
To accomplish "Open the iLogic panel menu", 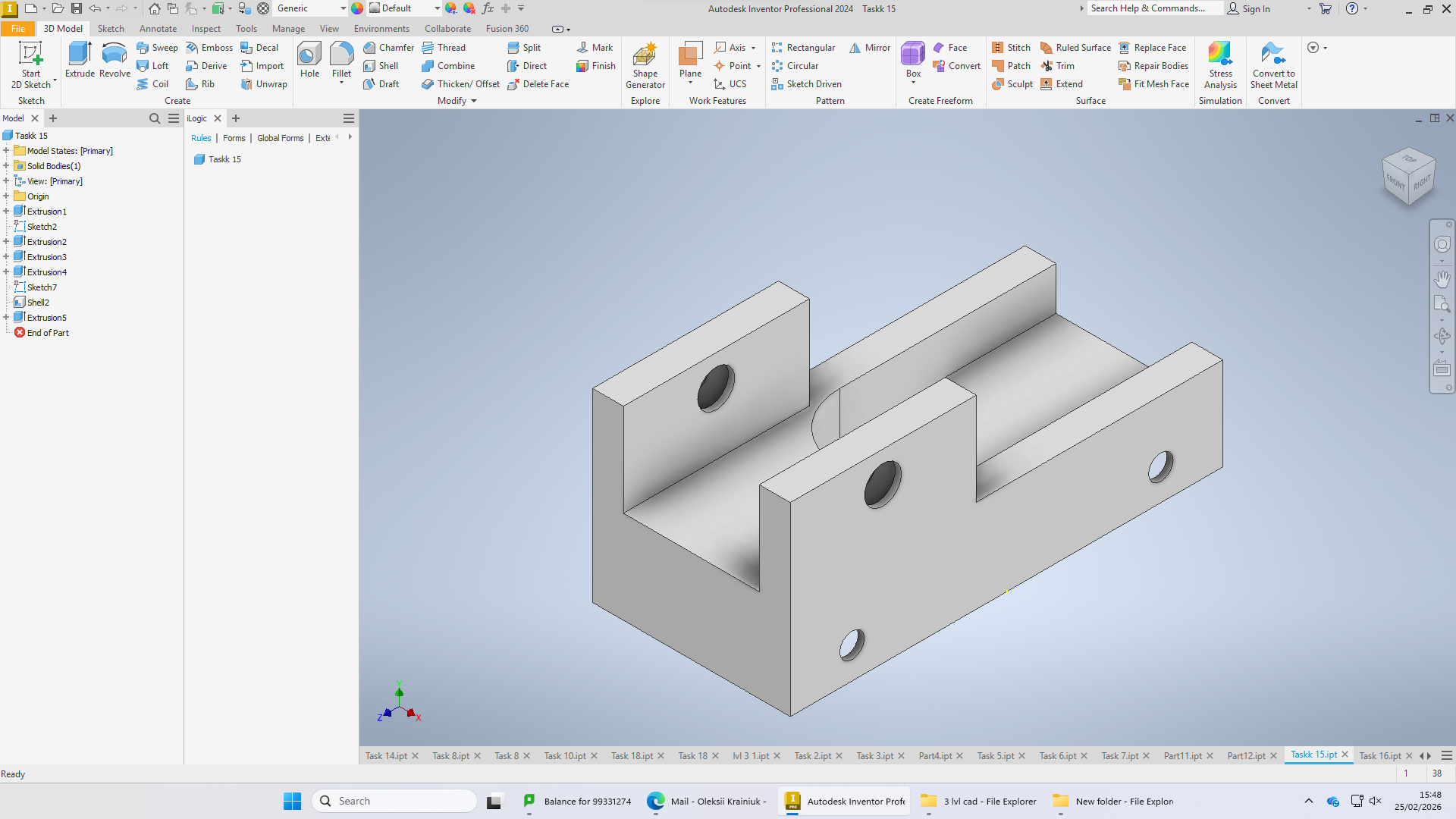I will 349,118.
